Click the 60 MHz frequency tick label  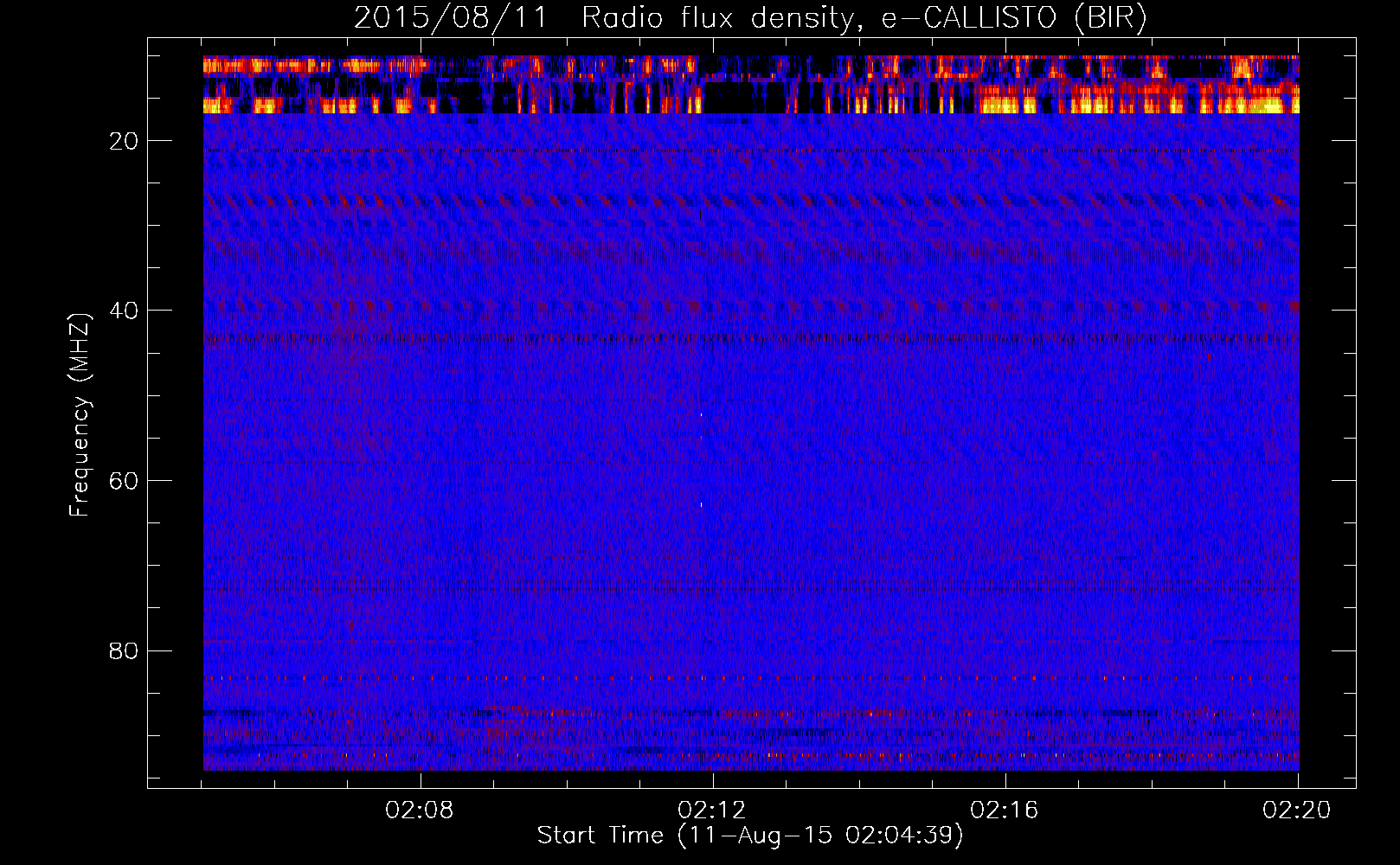[124, 481]
